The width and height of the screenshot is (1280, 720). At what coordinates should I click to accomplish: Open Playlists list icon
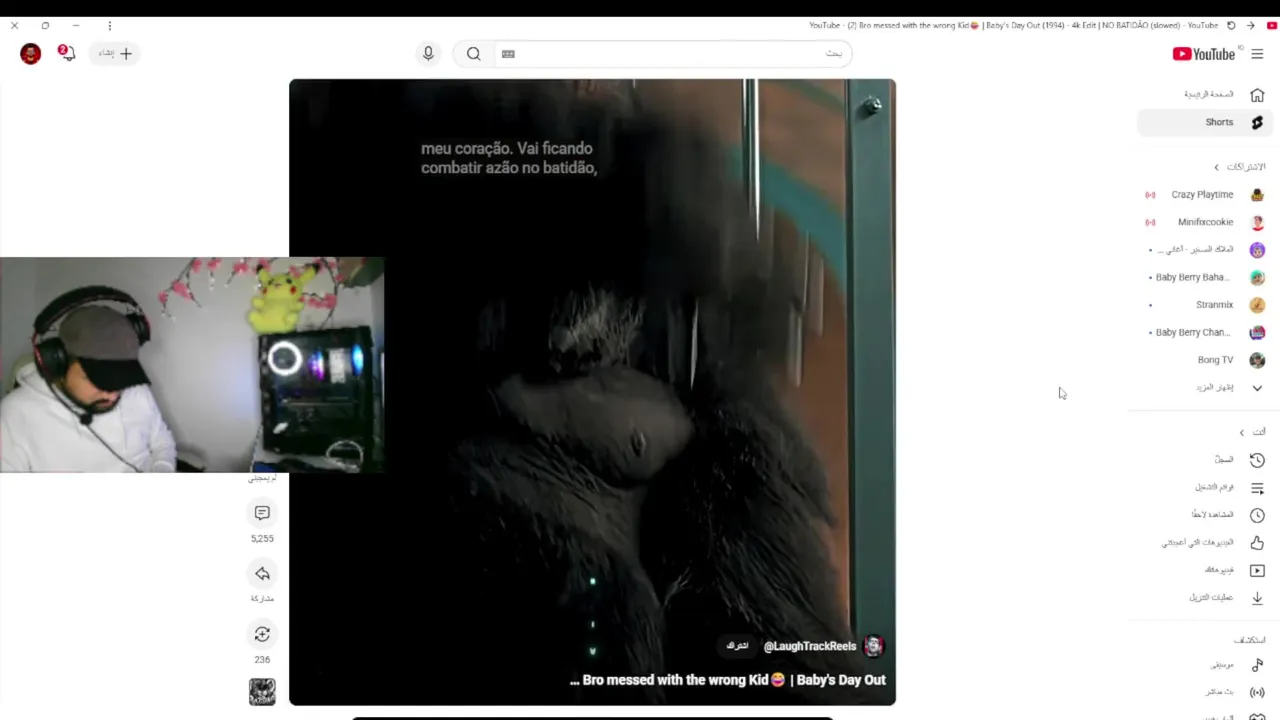point(1257,487)
